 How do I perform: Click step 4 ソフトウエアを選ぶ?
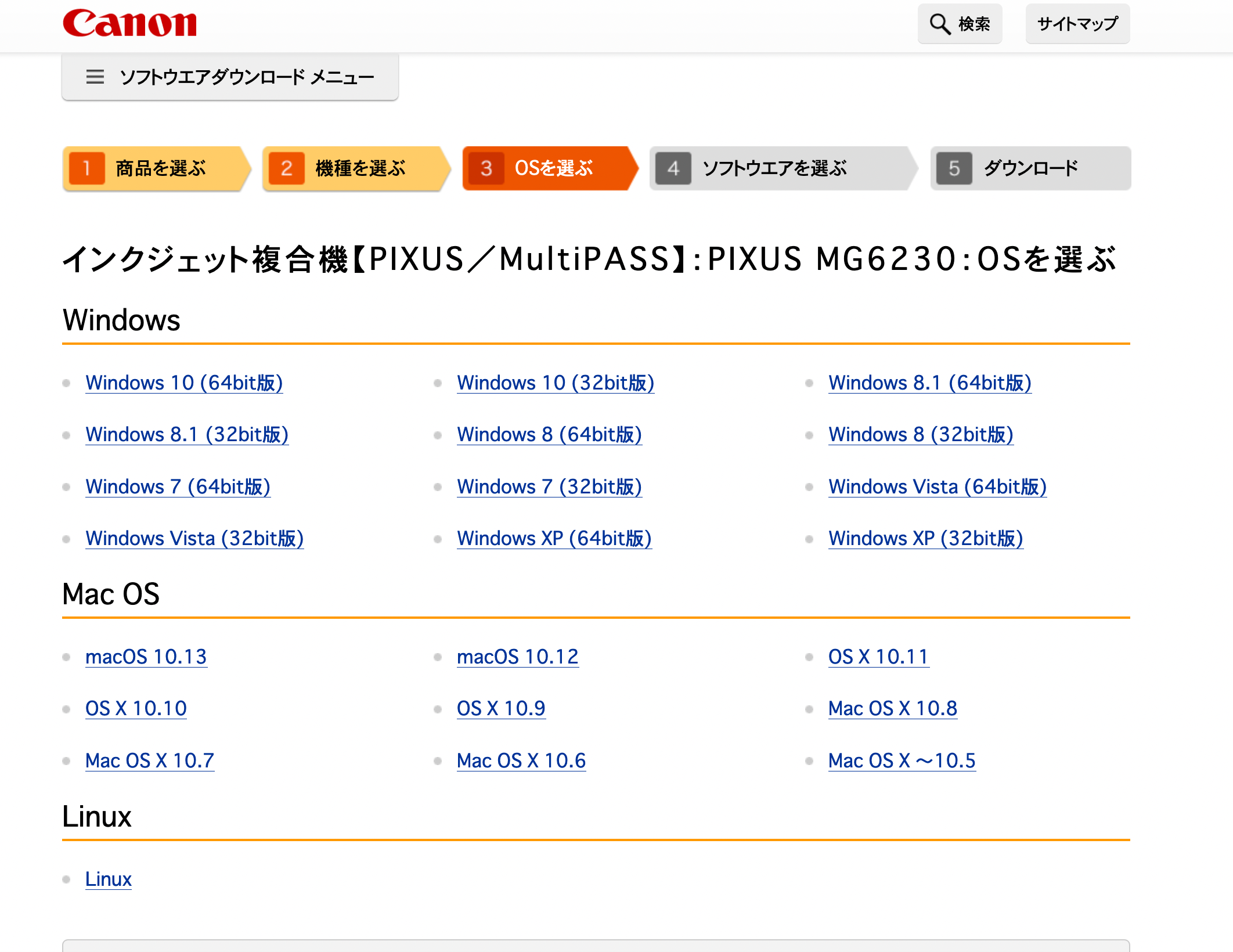[775, 168]
